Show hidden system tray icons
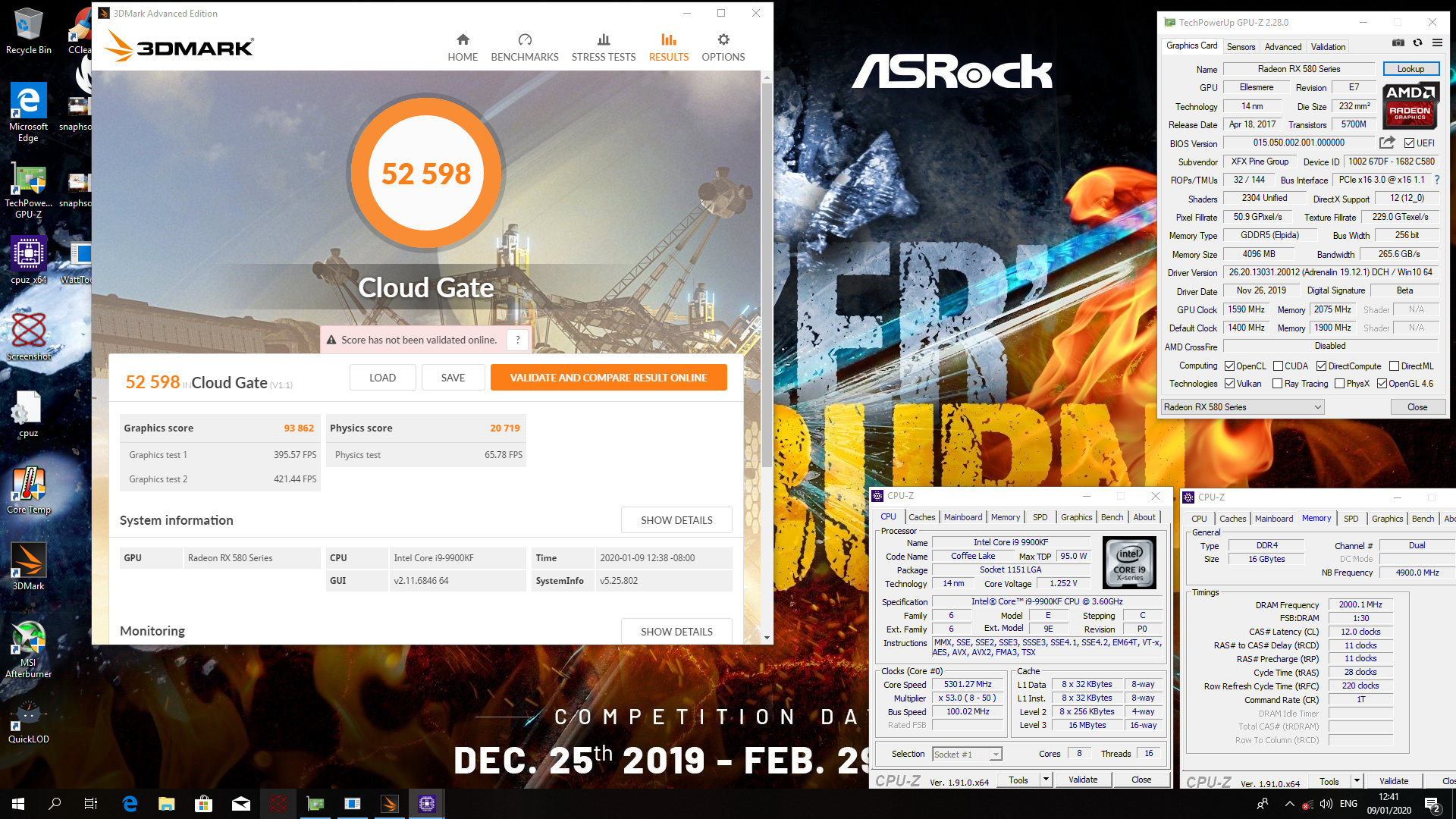1456x819 pixels. pyautogui.click(x=1289, y=804)
